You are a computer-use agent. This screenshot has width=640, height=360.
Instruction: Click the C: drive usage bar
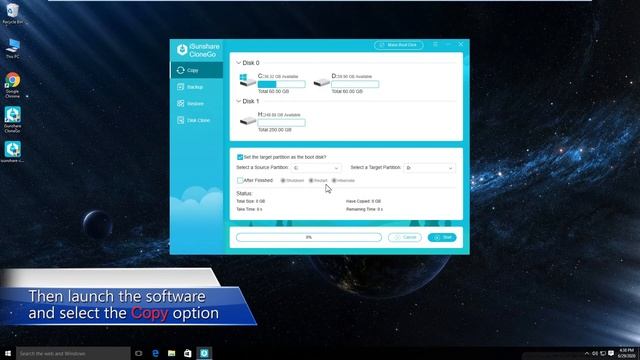(x=282, y=84)
